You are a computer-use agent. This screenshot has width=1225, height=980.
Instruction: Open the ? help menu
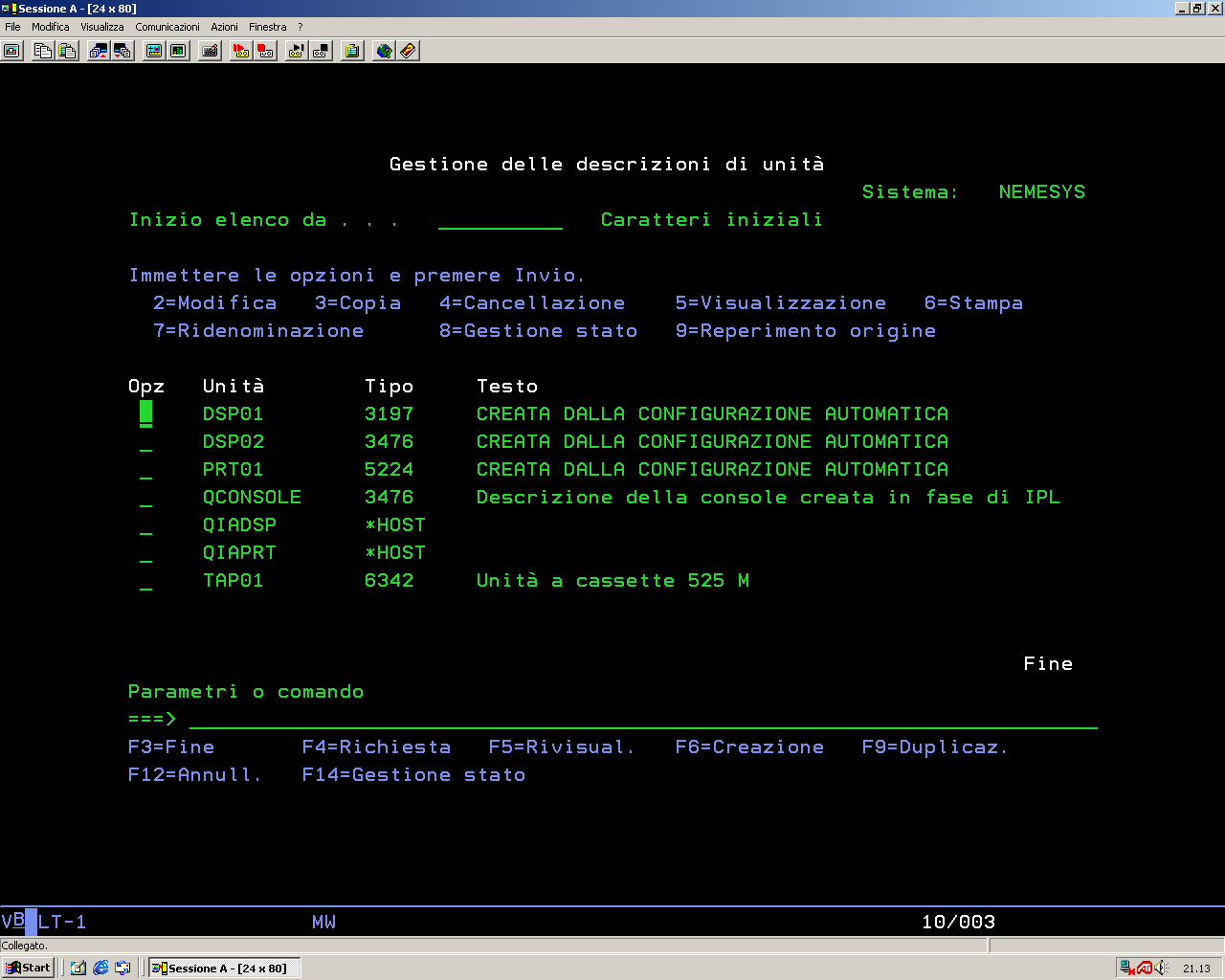click(300, 27)
